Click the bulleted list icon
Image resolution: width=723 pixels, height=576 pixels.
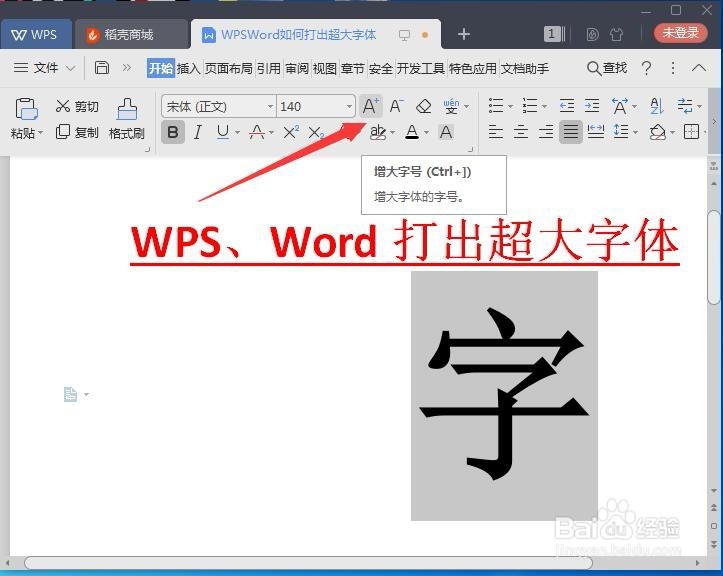tap(496, 106)
